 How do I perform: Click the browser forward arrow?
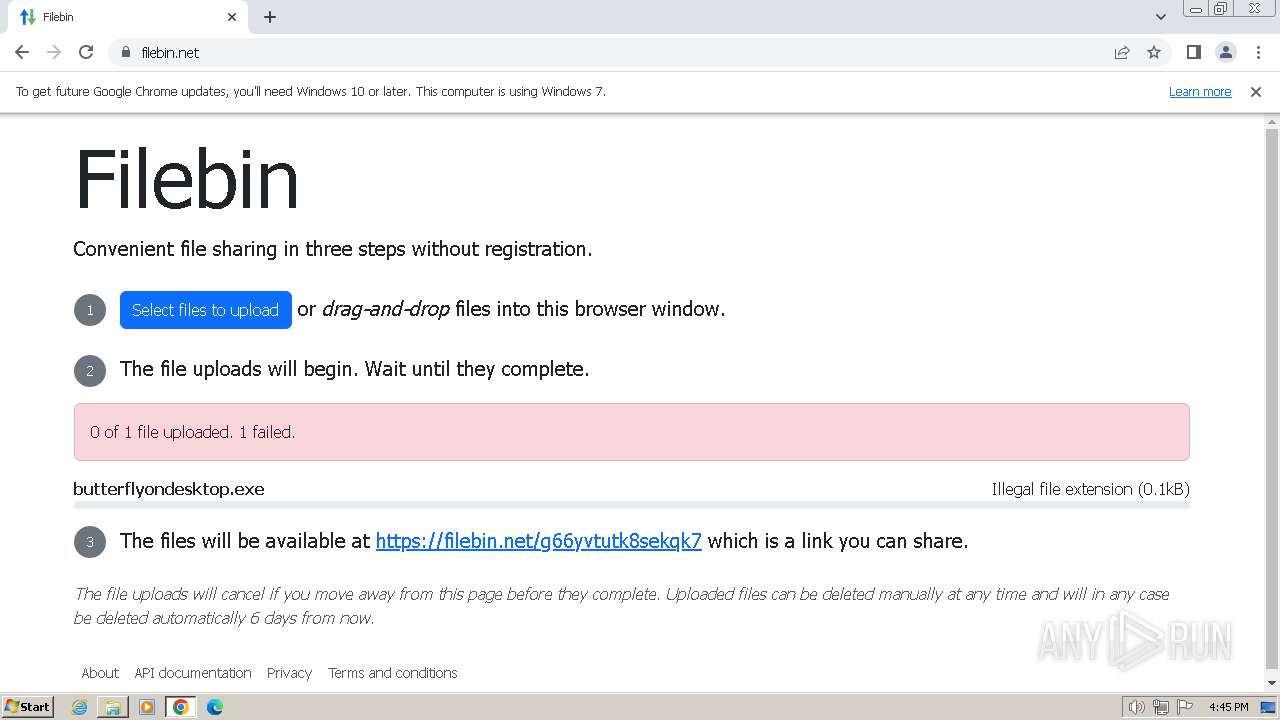(54, 52)
